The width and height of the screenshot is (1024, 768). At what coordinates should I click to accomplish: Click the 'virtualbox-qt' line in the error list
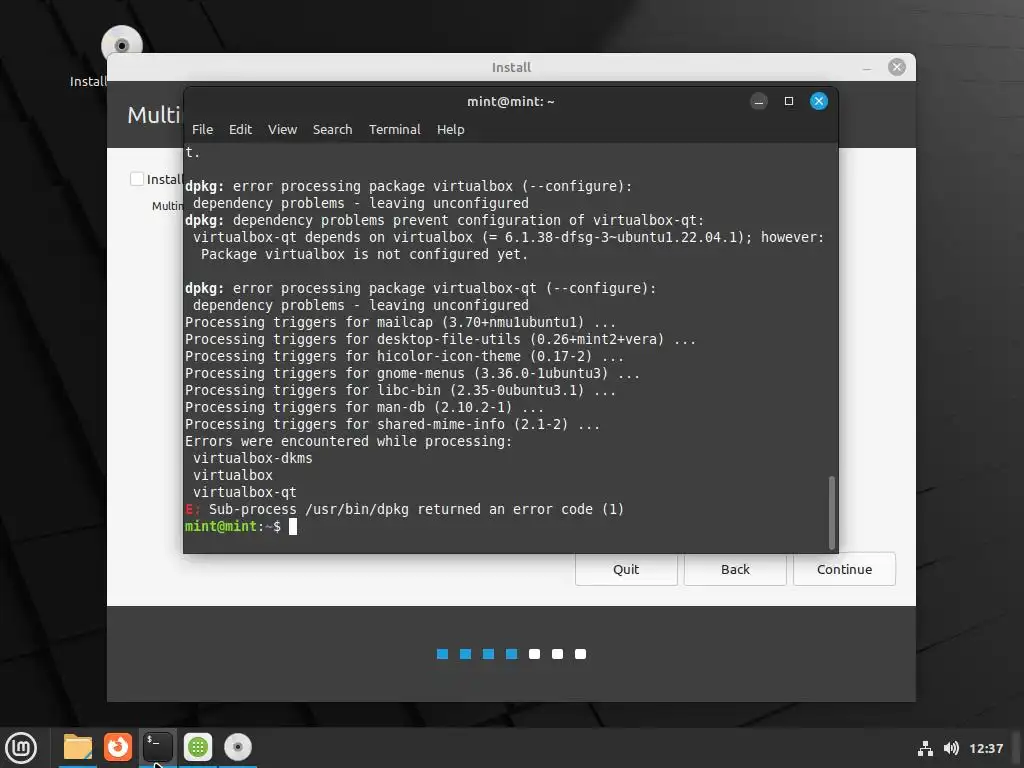[x=245, y=492]
